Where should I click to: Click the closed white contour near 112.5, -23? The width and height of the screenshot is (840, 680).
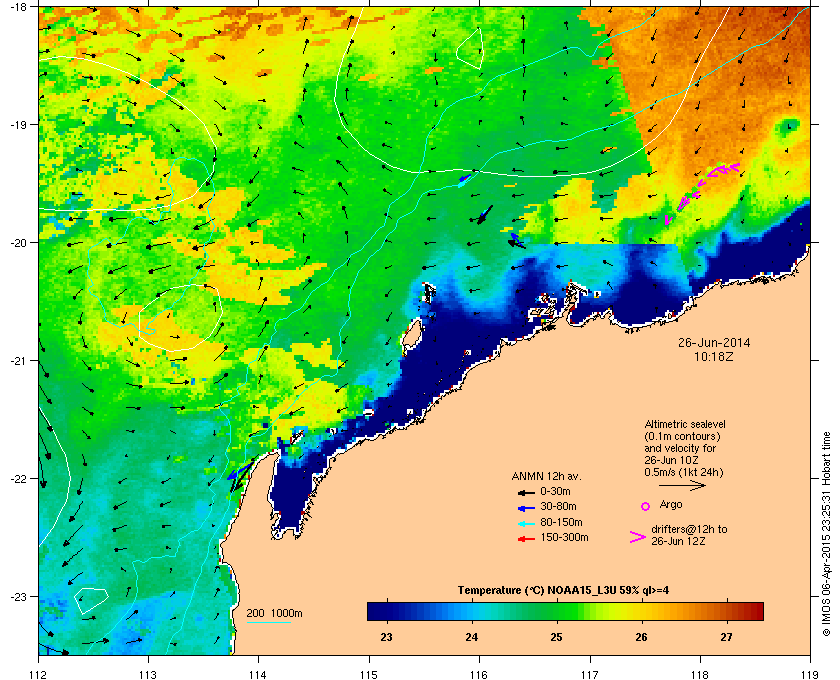pos(91,600)
